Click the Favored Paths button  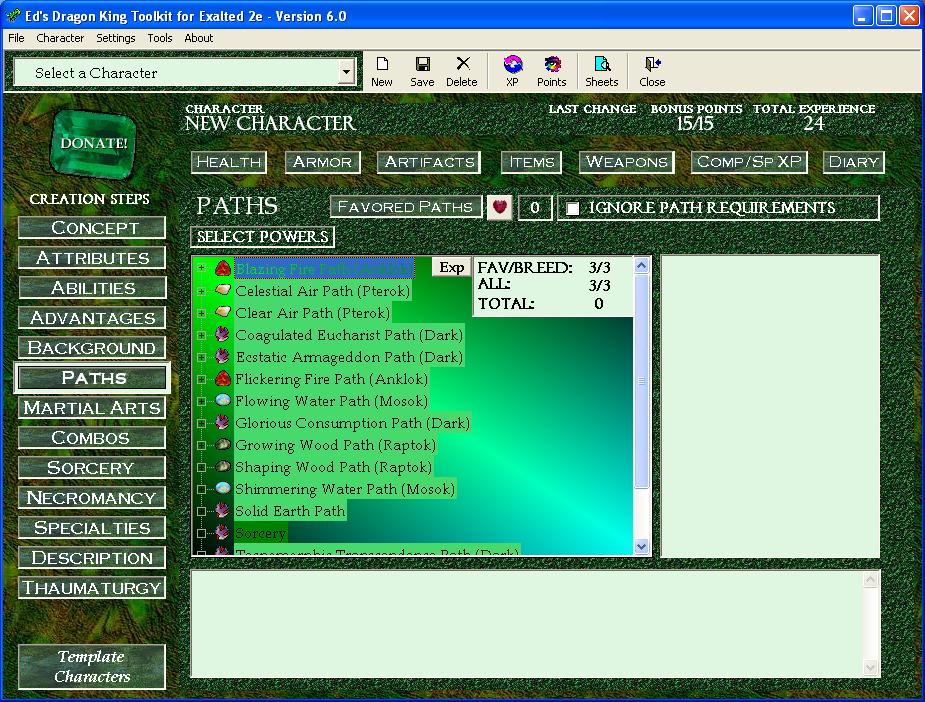click(405, 207)
